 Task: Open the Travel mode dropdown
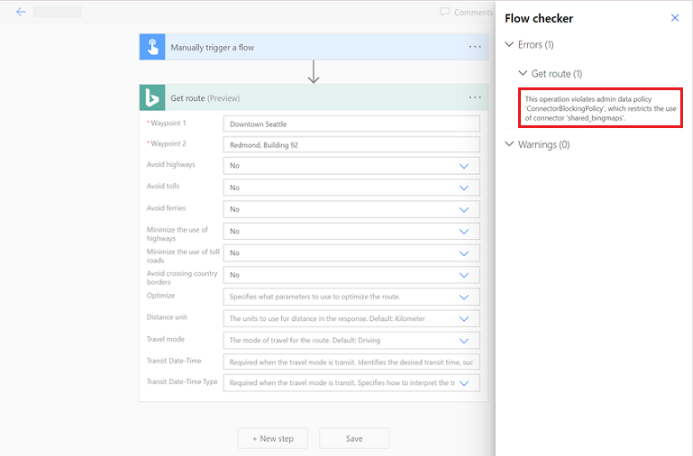coord(351,340)
